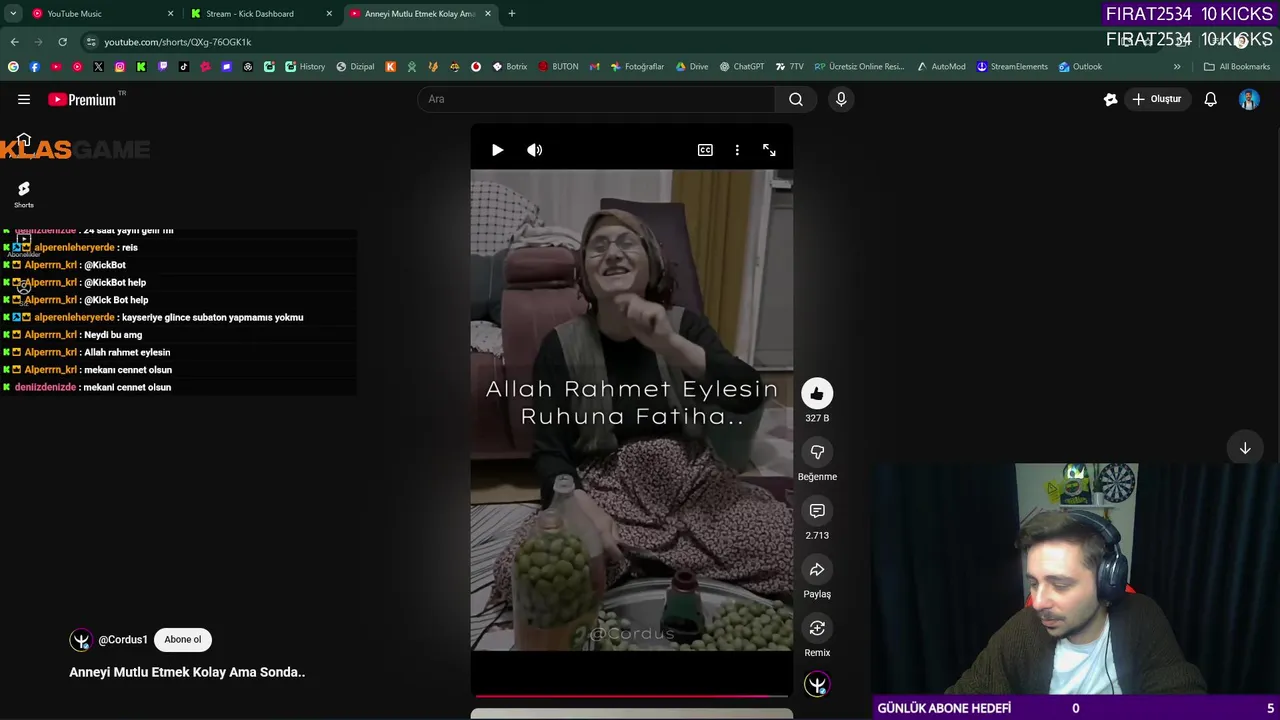Open the Google bookmark icon
Viewport: 1280px width, 720px height.
[x=13, y=67]
